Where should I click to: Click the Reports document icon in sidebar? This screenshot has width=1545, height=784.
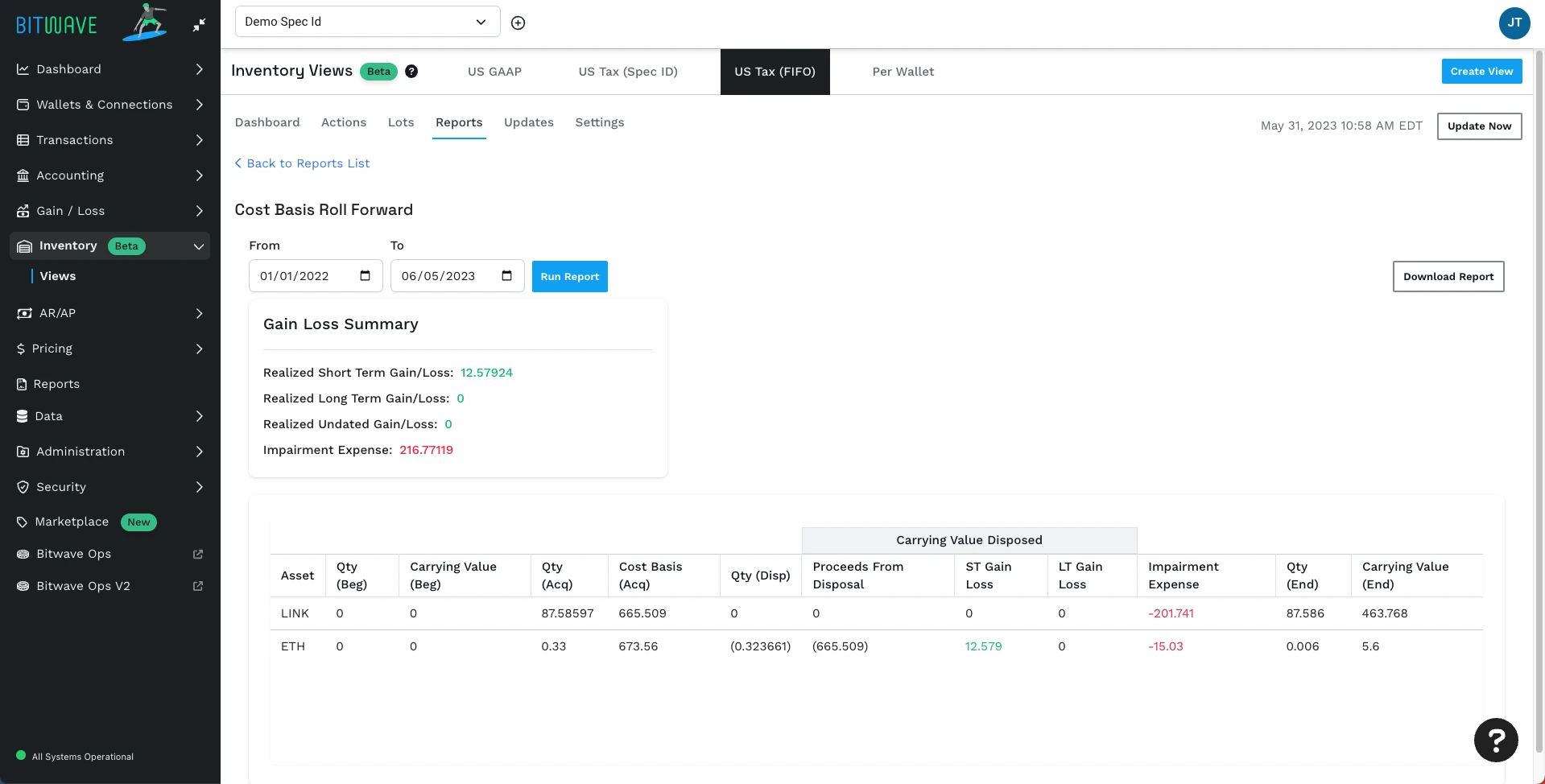point(22,384)
